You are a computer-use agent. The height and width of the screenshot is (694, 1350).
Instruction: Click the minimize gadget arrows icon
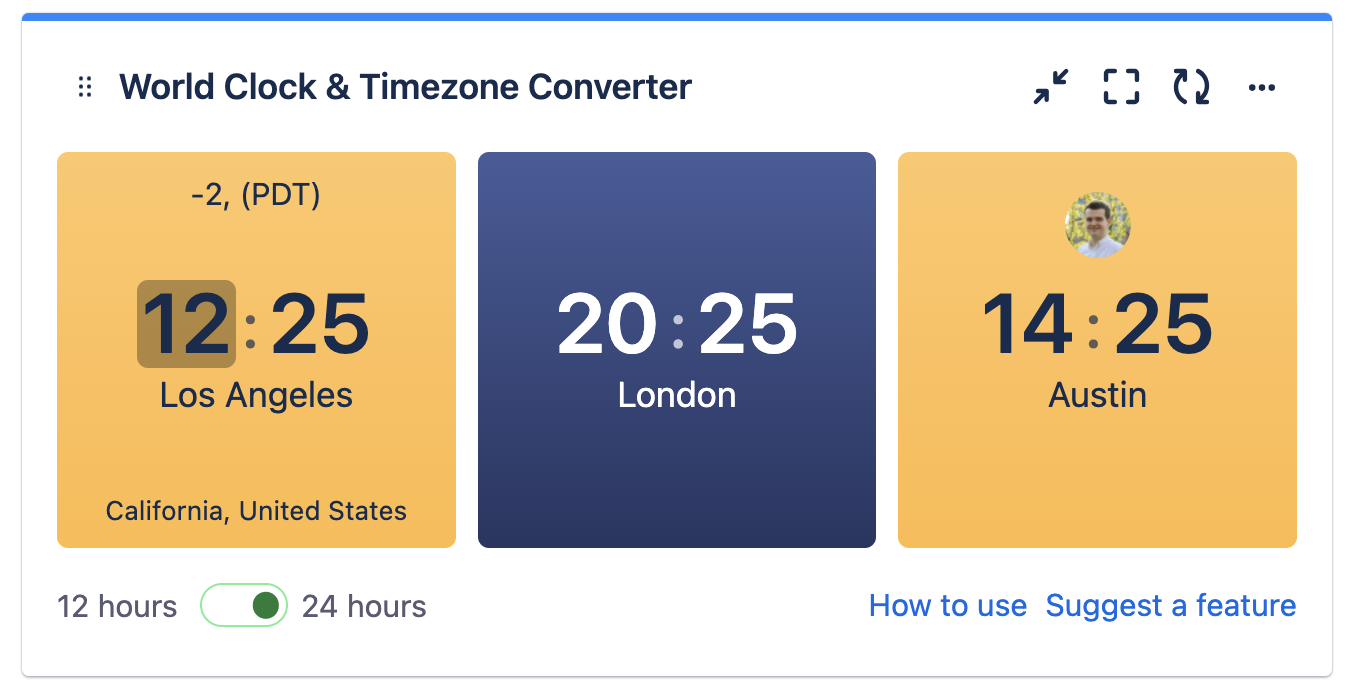pyautogui.click(x=1051, y=87)
